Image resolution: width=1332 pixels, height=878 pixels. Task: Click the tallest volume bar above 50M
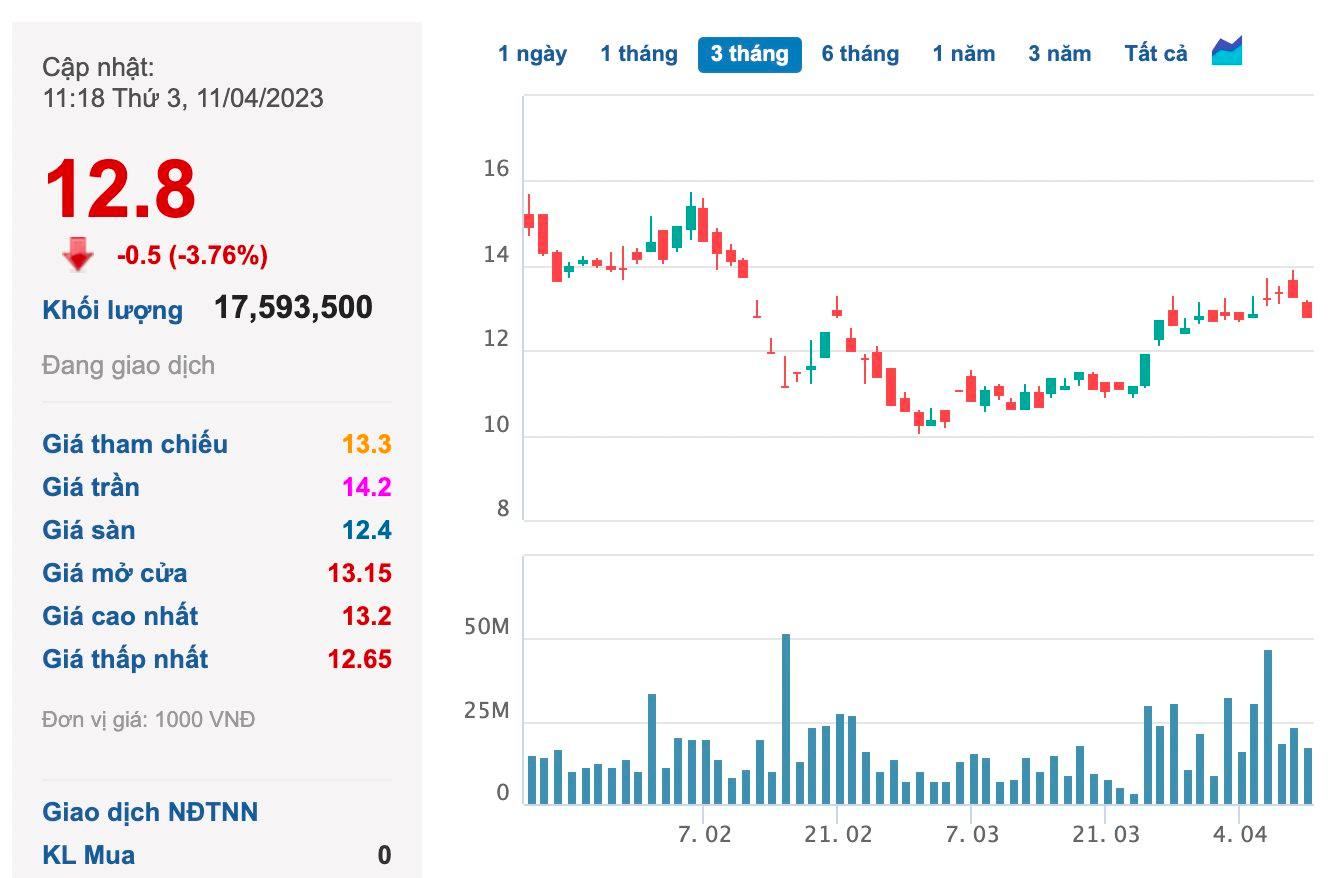click(786, 719)
